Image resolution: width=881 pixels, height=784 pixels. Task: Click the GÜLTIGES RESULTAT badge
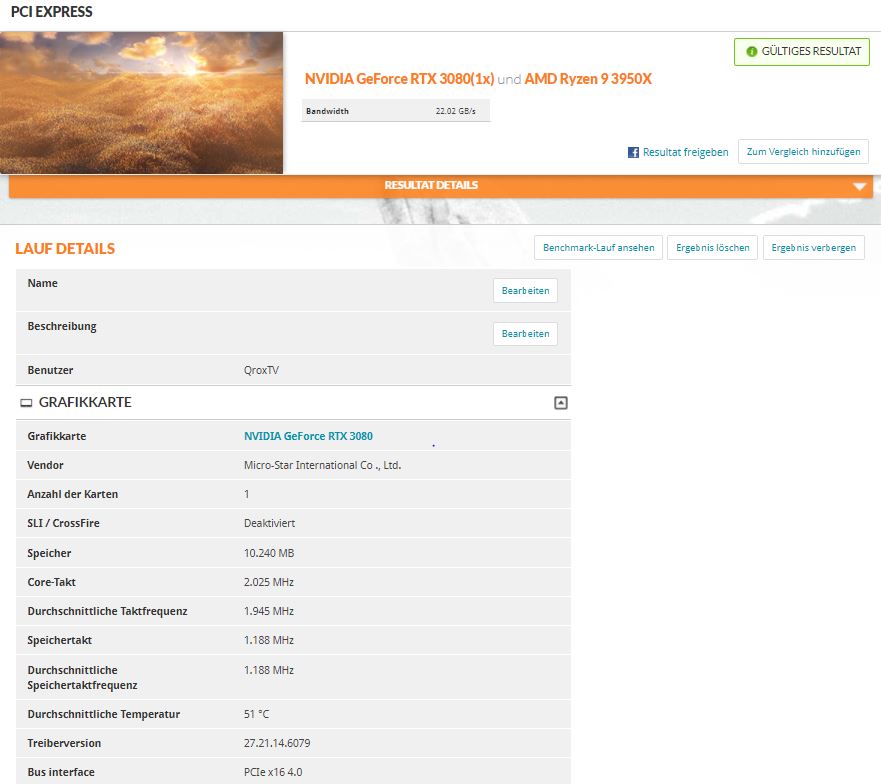click(x=802, y=52)
